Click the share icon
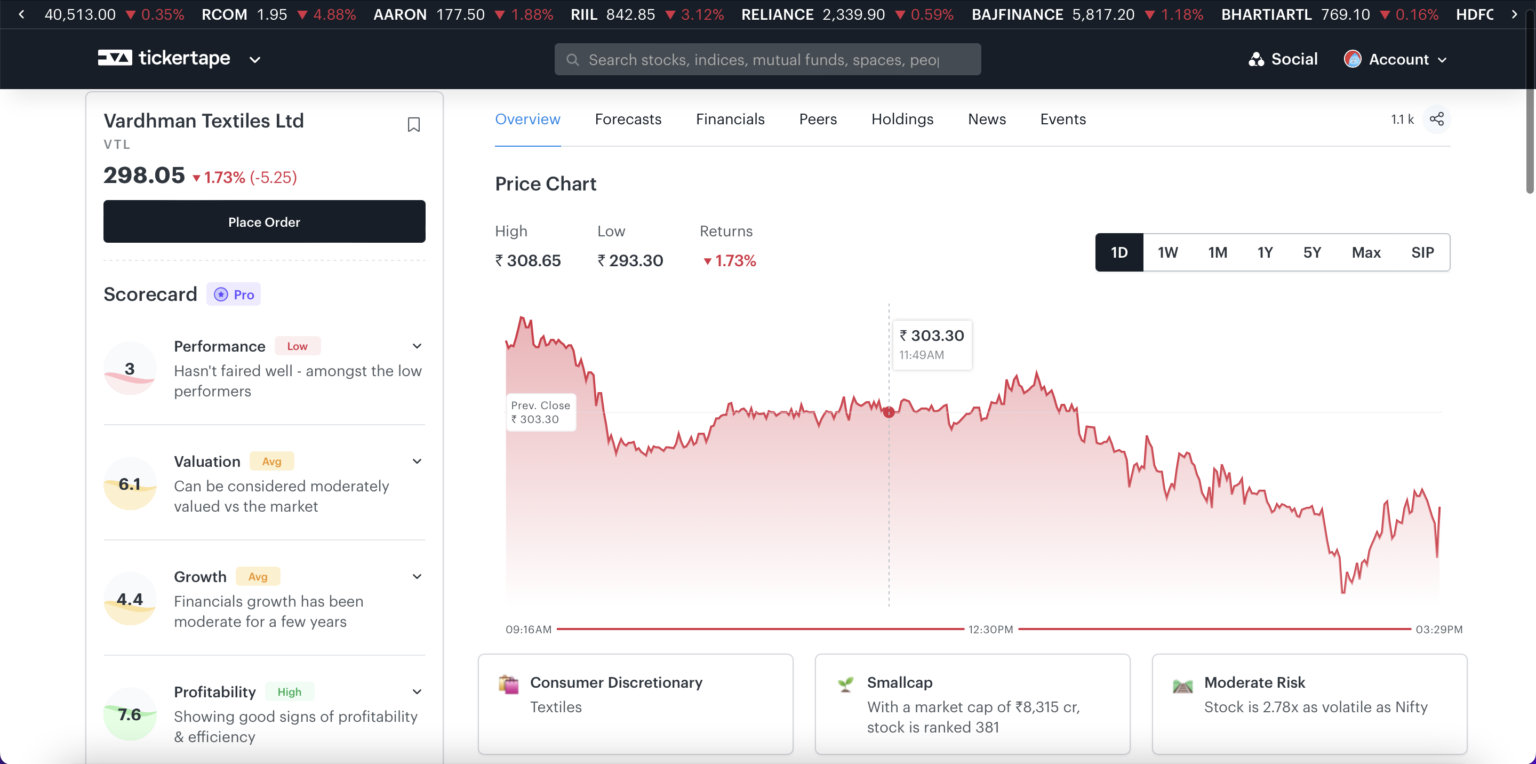1536x764 pixels. (1436, 119)
